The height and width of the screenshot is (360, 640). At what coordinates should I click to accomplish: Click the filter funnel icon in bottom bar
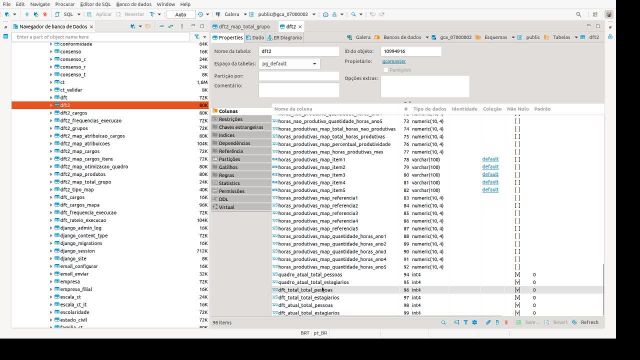coord(466,322)
